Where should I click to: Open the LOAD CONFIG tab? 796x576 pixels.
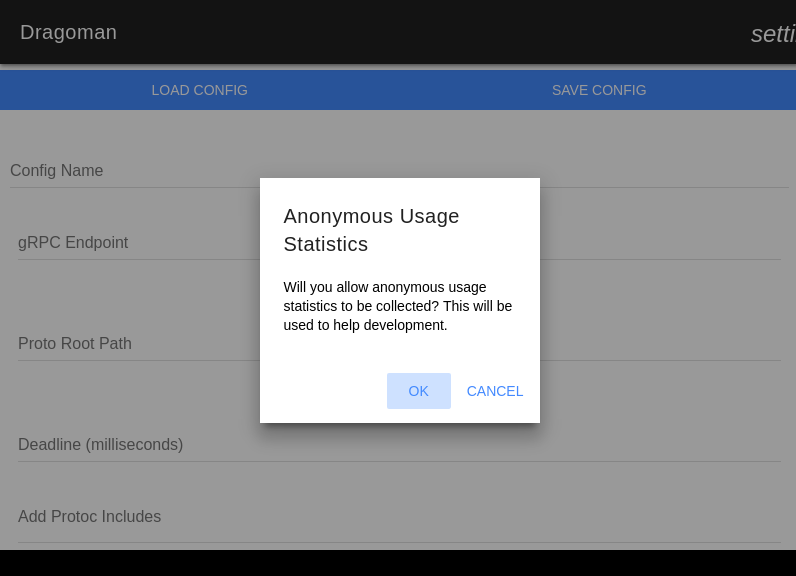coord(200,90)
